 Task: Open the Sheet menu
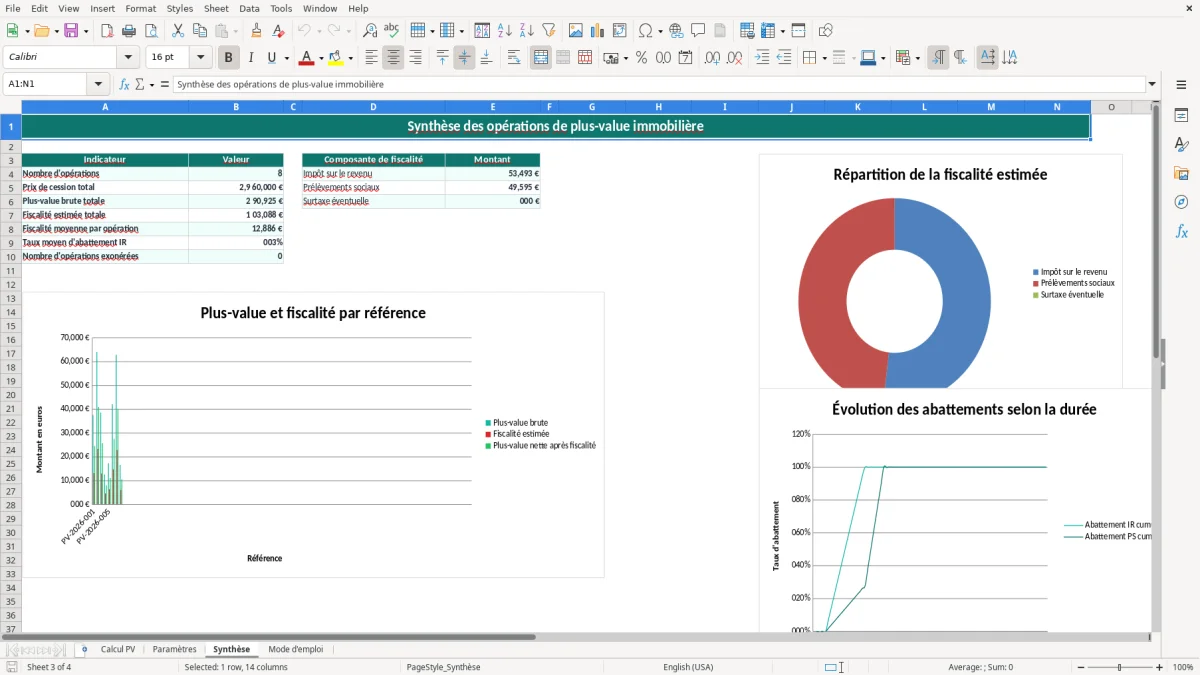pos(216,8)
